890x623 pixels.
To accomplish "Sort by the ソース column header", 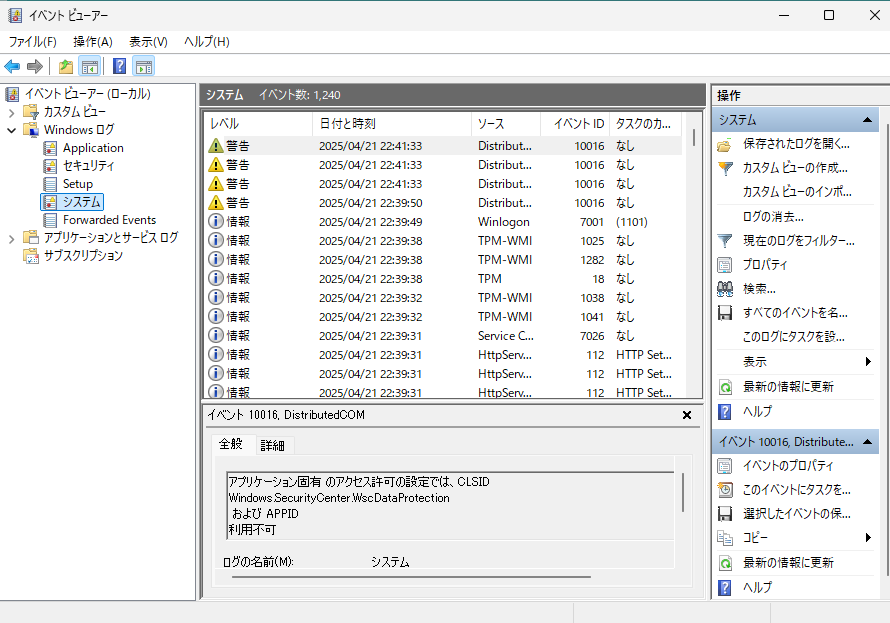I will [506, 124].
